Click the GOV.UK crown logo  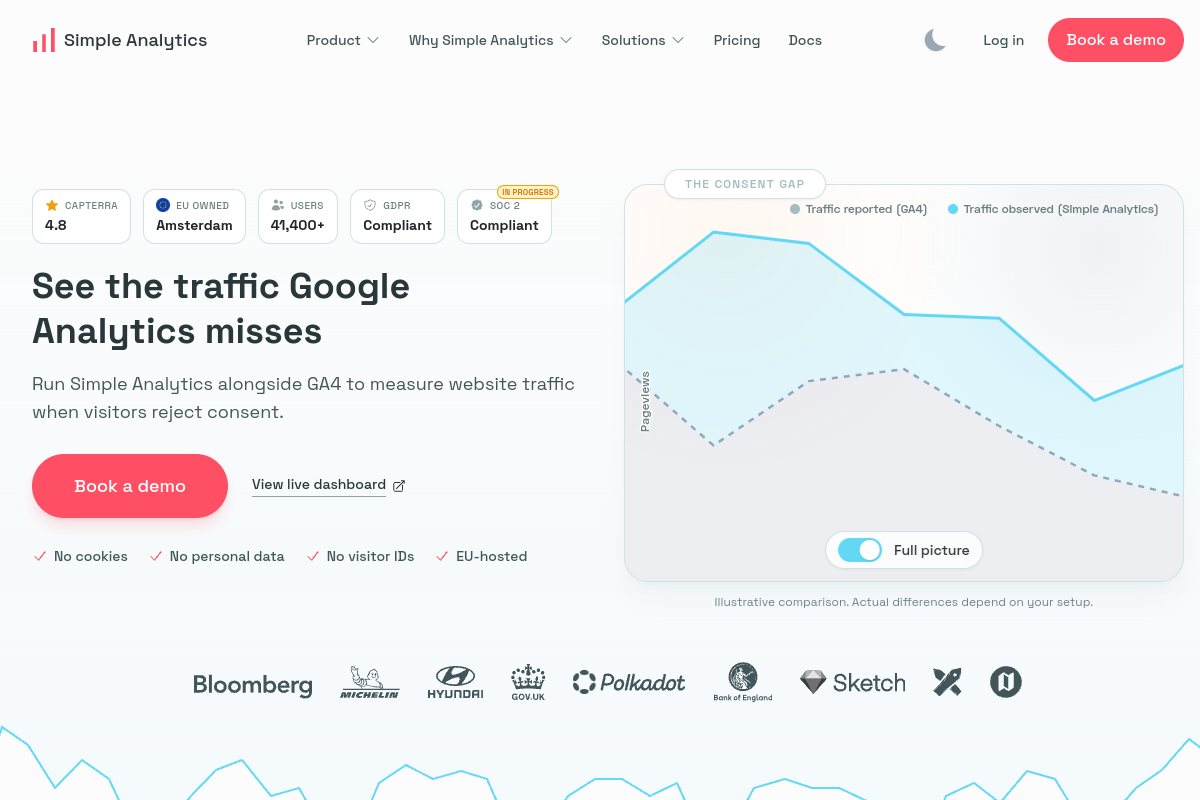tap(527, 682)
